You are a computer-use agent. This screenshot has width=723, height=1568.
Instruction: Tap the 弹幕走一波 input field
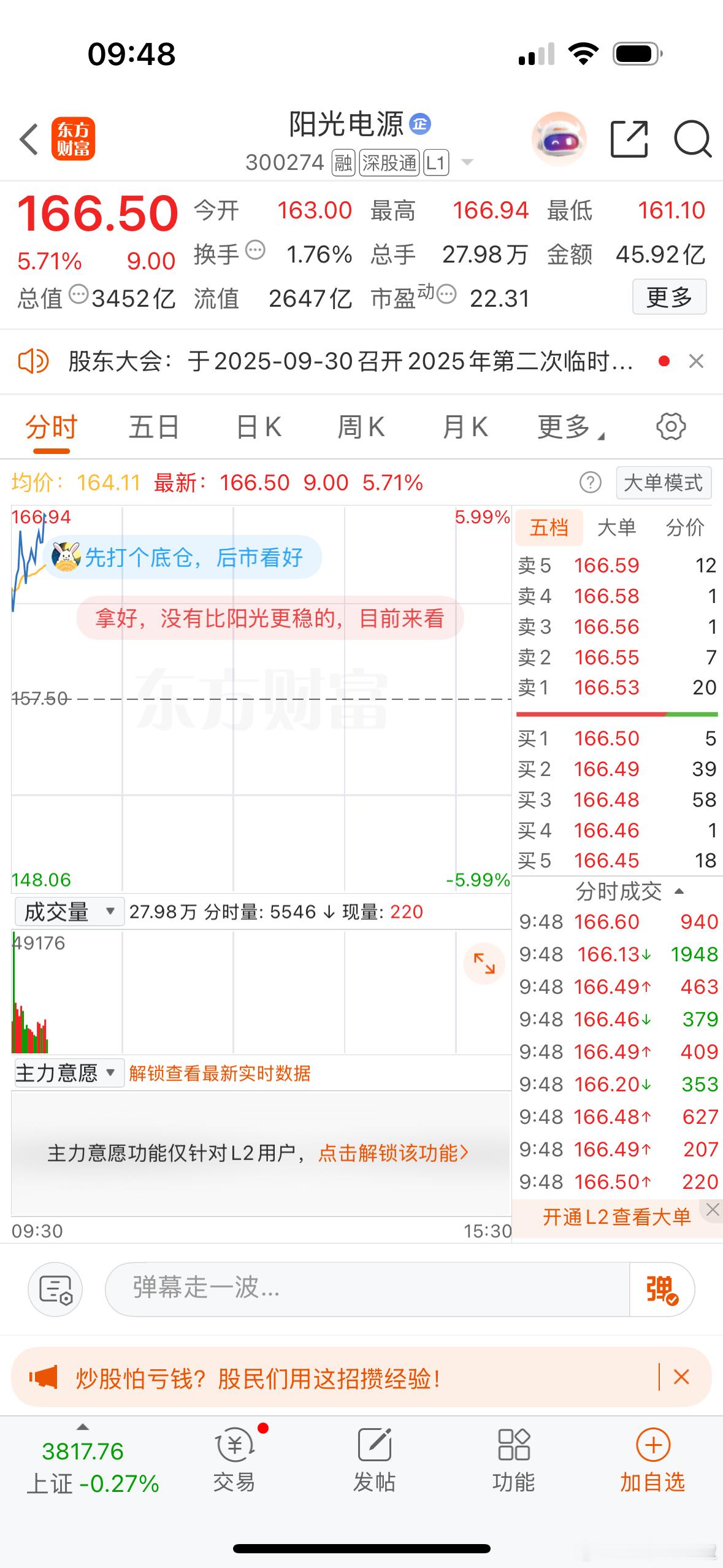point(367,1289)
